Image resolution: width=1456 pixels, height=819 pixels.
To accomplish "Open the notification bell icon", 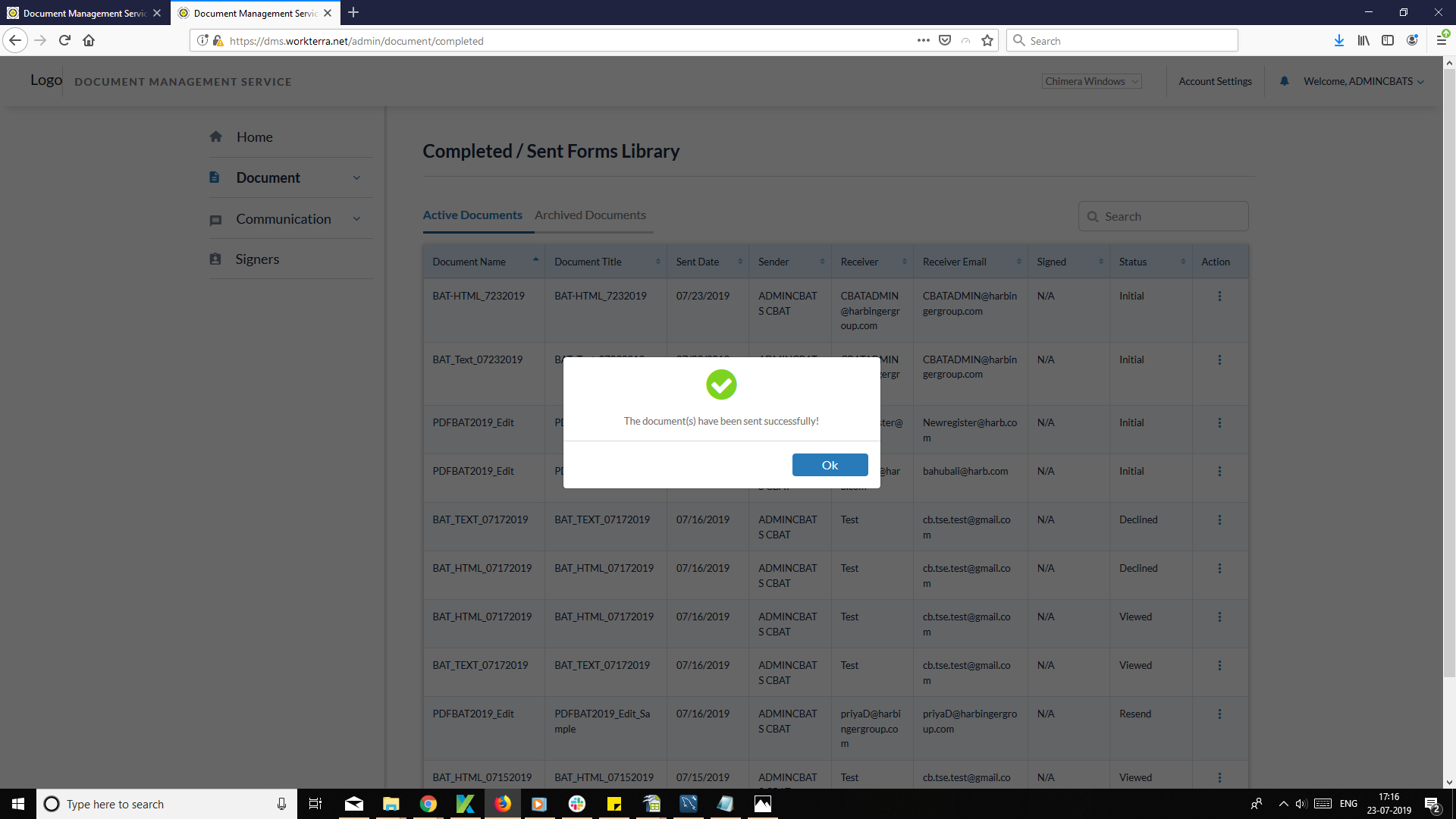I will tap(1285, 81).
